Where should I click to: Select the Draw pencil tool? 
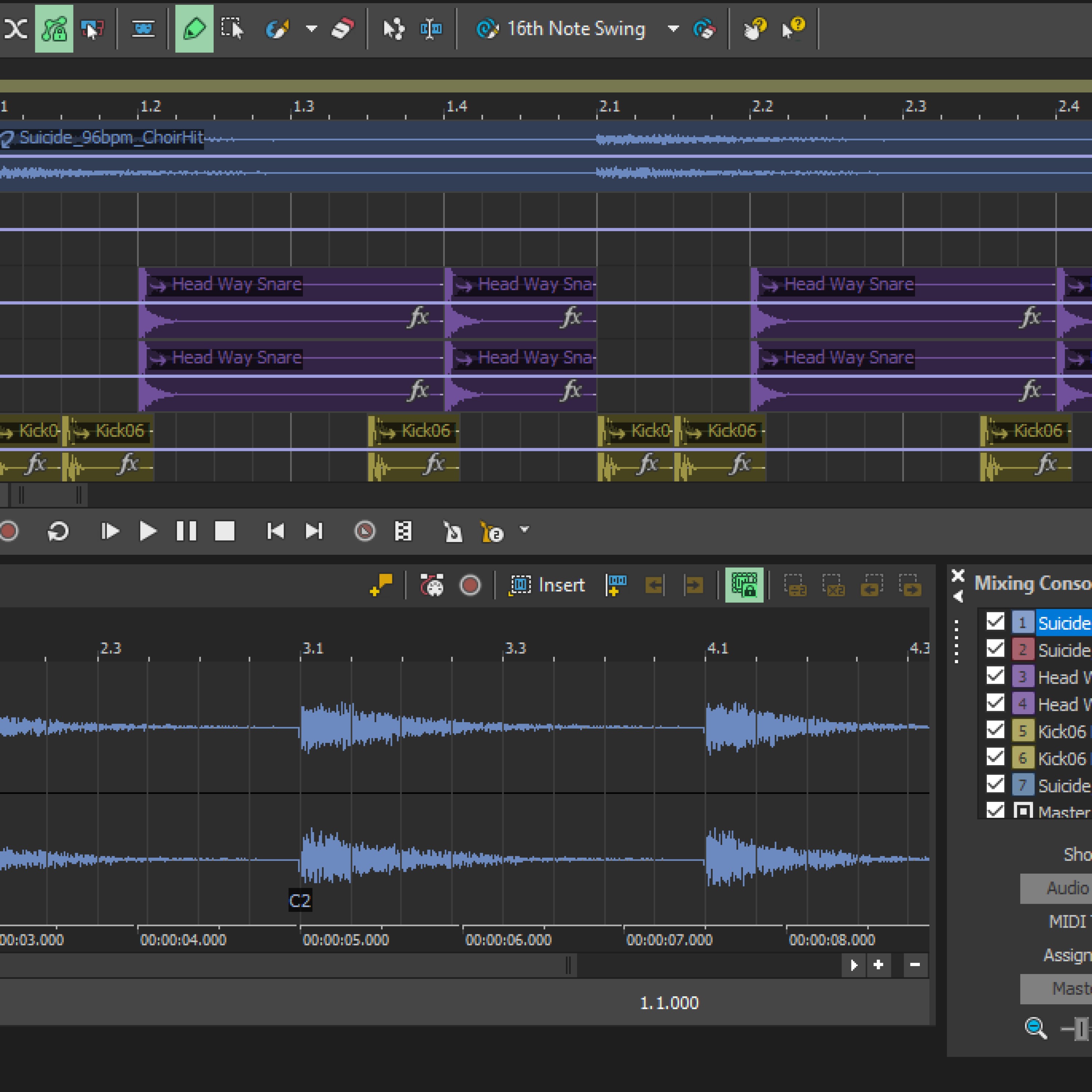(x=194, y=28)
